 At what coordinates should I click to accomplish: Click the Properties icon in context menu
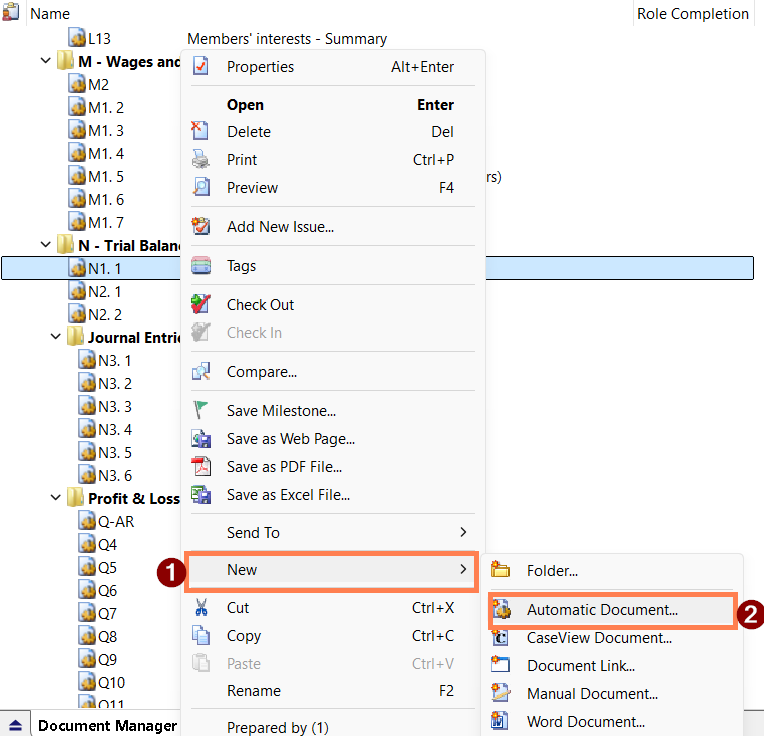point(201,67)
